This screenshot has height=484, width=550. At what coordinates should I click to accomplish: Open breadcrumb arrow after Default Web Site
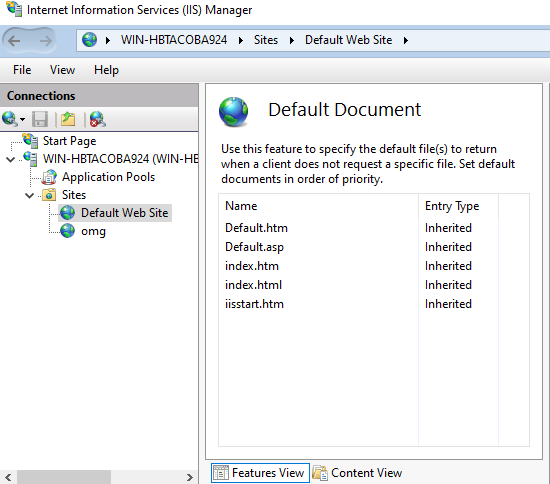406,40
